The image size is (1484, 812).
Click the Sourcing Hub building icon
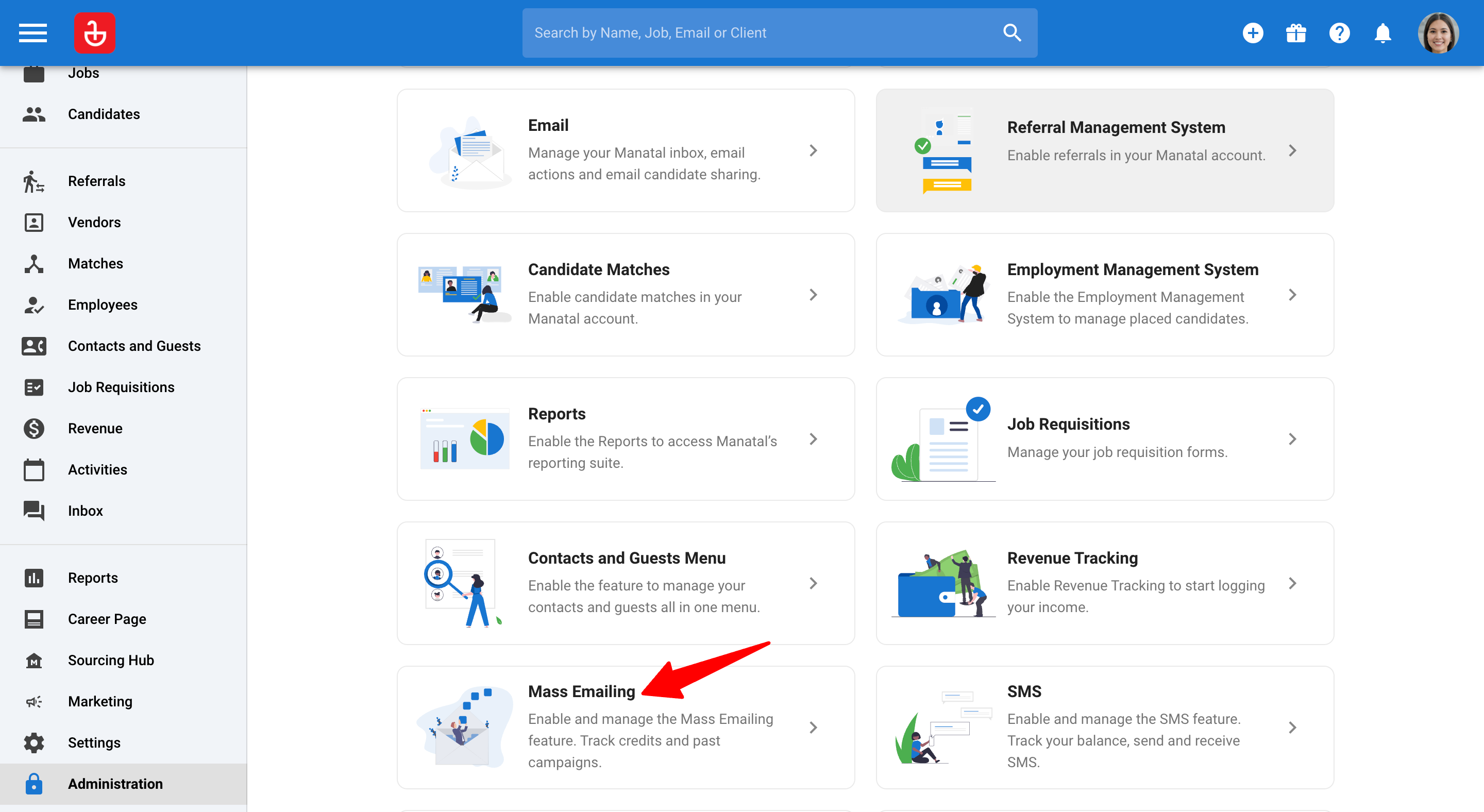click(x=34, y=660)
